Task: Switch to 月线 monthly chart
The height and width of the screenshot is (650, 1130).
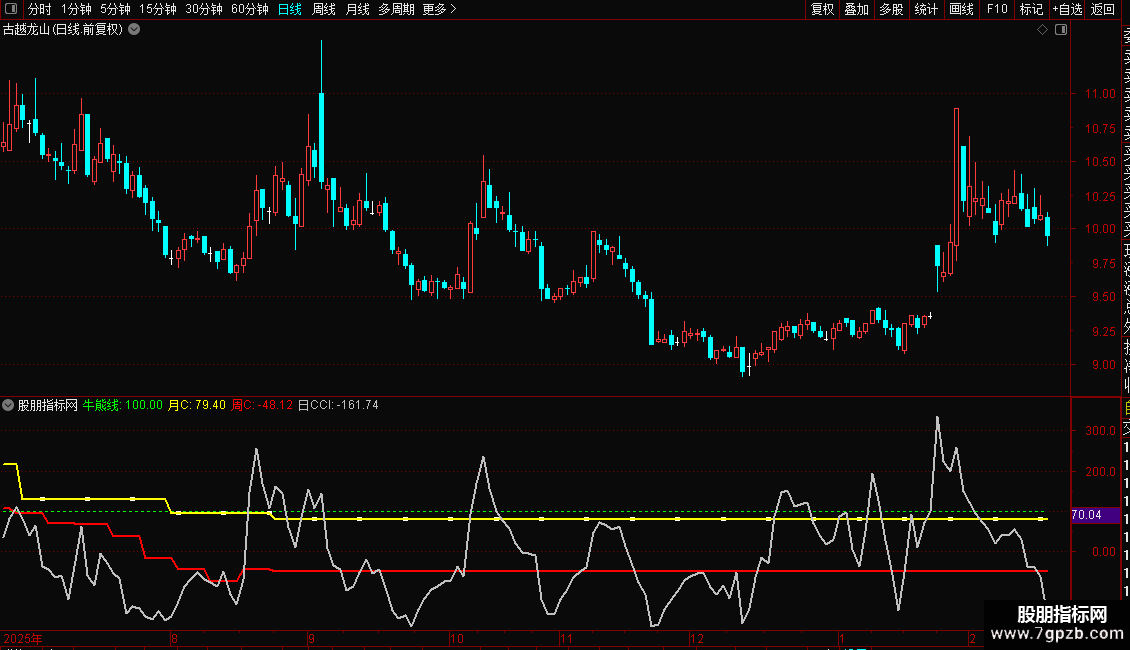Action: coord(357,9)
